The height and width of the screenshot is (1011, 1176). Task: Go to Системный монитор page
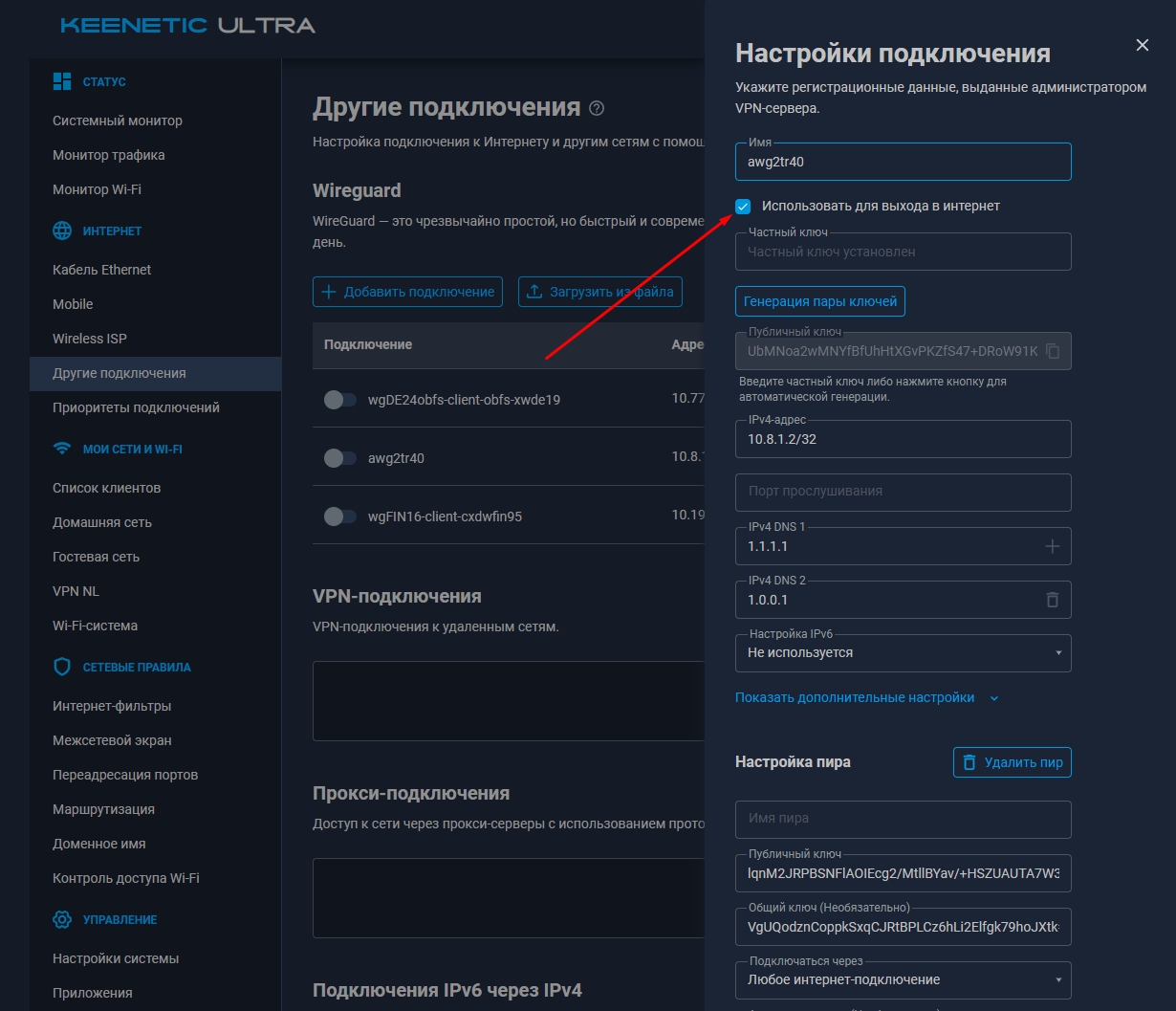pos(118,121)
